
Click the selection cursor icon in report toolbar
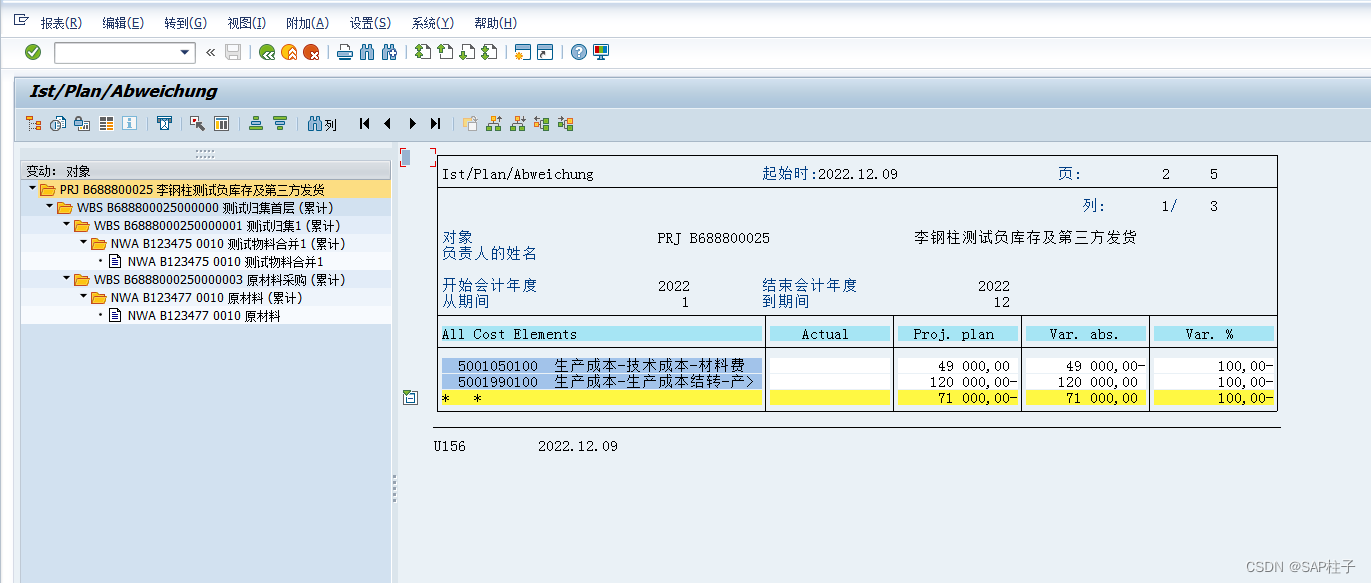[197, 124]
